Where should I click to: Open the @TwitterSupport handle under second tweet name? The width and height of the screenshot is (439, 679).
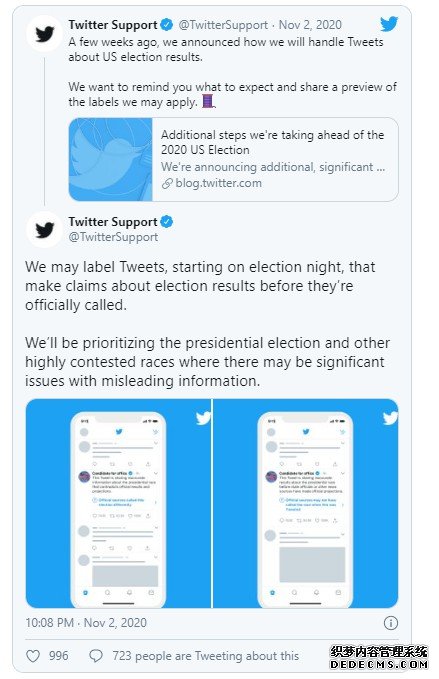113,237
